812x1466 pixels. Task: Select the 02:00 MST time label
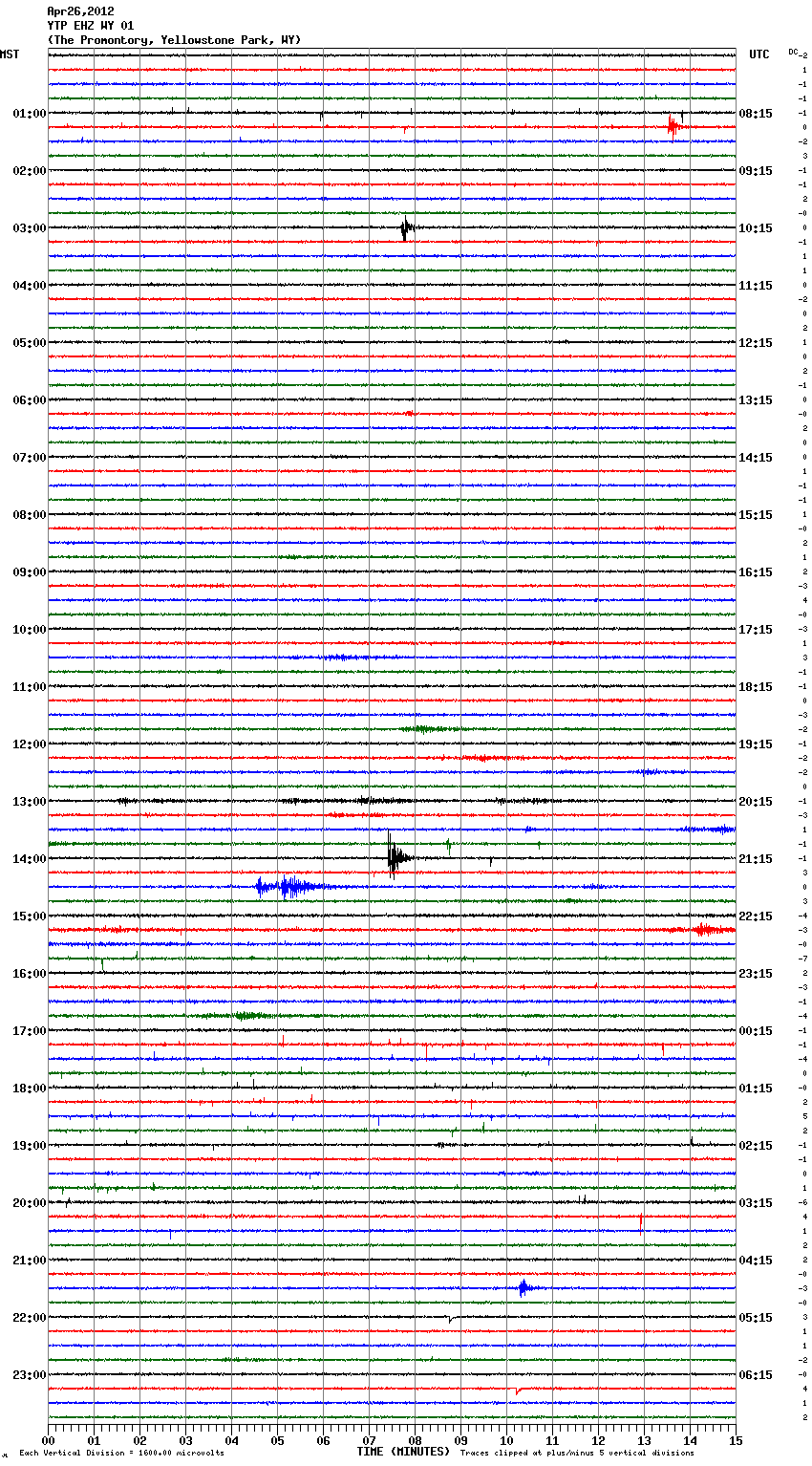(x=29, y=171)
